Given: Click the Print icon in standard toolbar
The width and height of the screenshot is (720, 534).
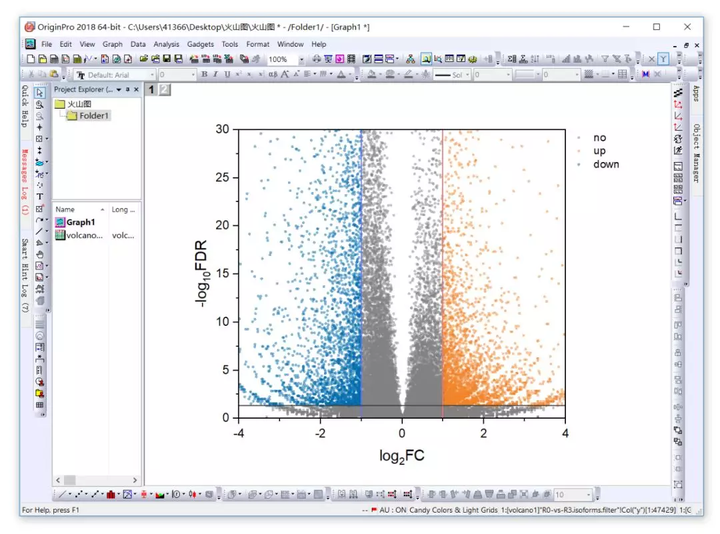Looking at the screenshot, I should click(x=317, y=59).
